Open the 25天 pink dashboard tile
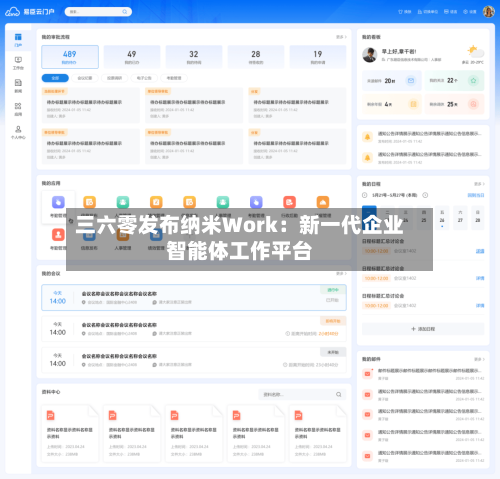The width and height of the screenshot is (500, 479). coord(454,104)
